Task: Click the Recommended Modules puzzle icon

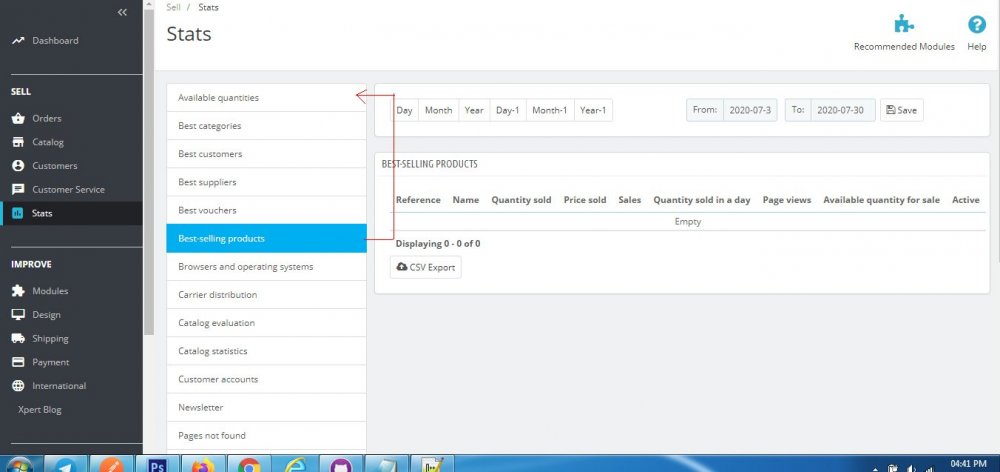Action: point(904,24)
